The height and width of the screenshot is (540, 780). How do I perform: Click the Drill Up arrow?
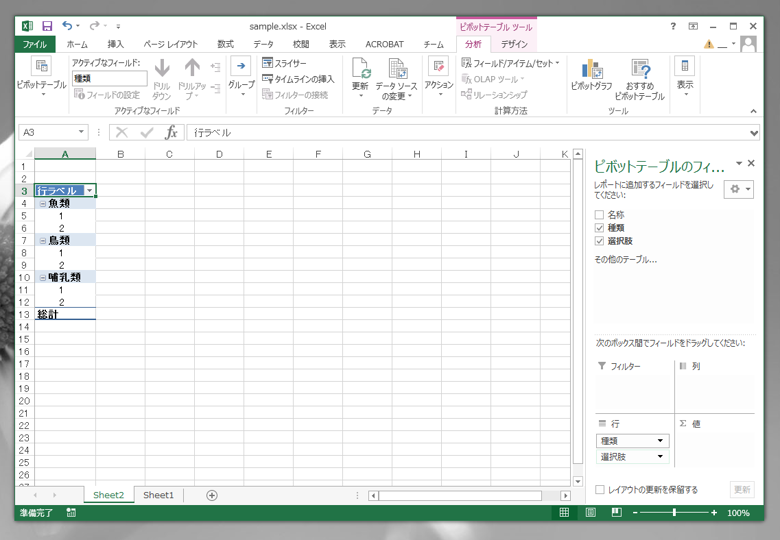[x=192, y=80]
